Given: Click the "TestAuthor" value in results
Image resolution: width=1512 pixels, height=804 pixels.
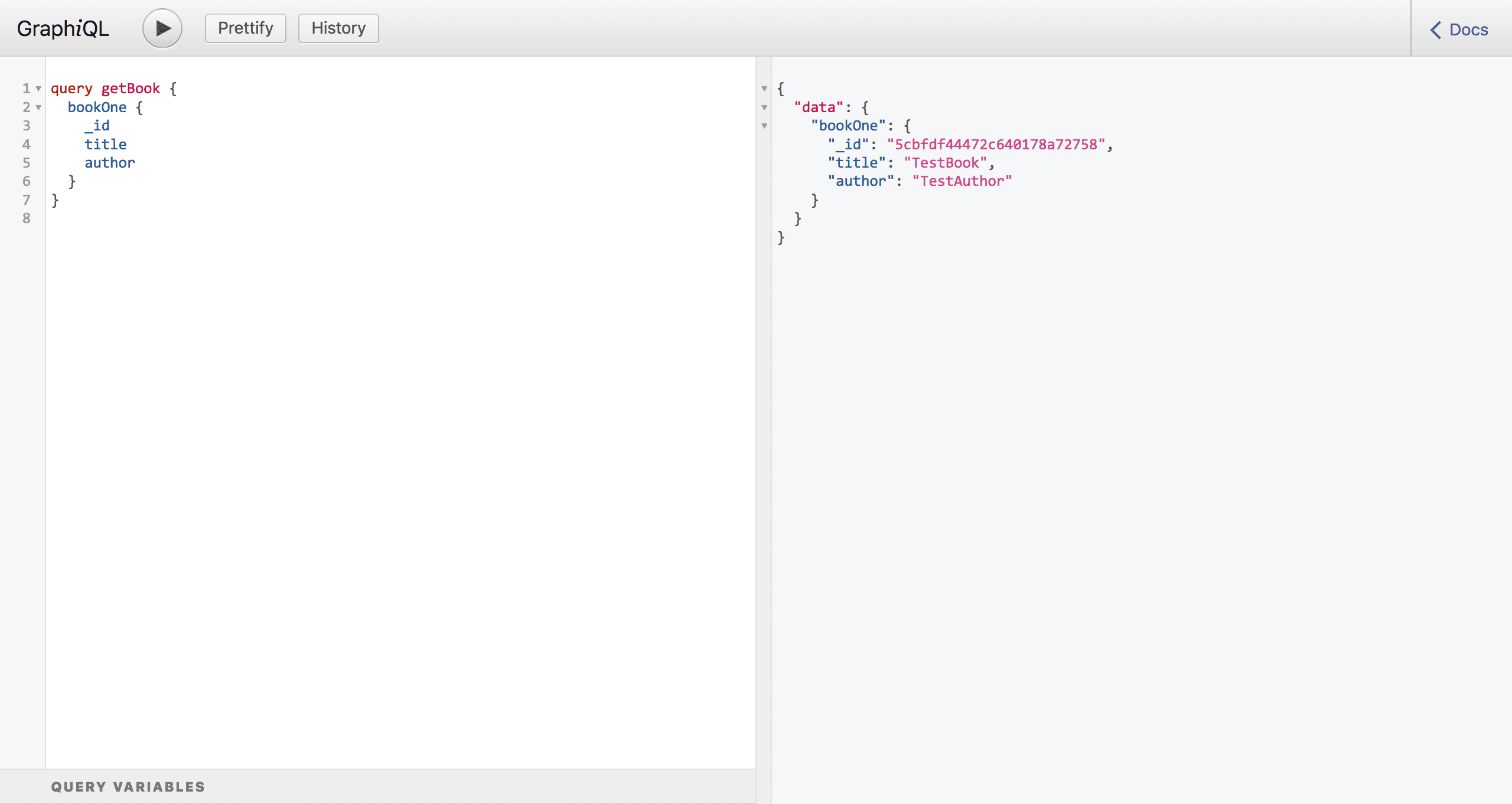Looking at the screenshot, I should tap(962, 181).
